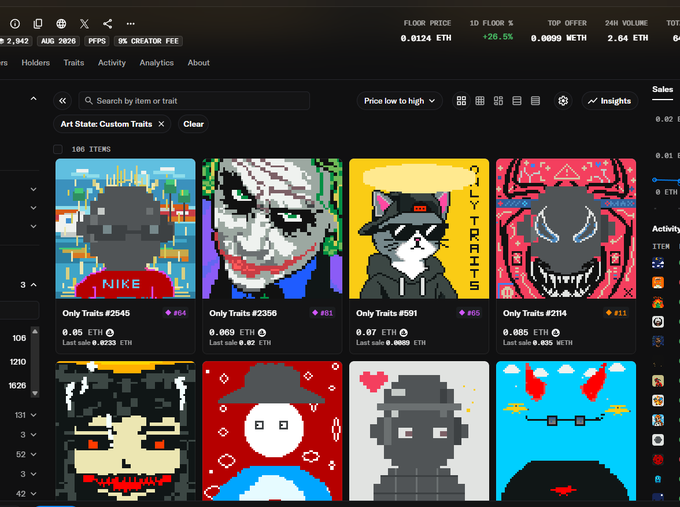Switch to list view with thumbnails
The width and height of the screenshot is (680, 507).
(517, 101)
